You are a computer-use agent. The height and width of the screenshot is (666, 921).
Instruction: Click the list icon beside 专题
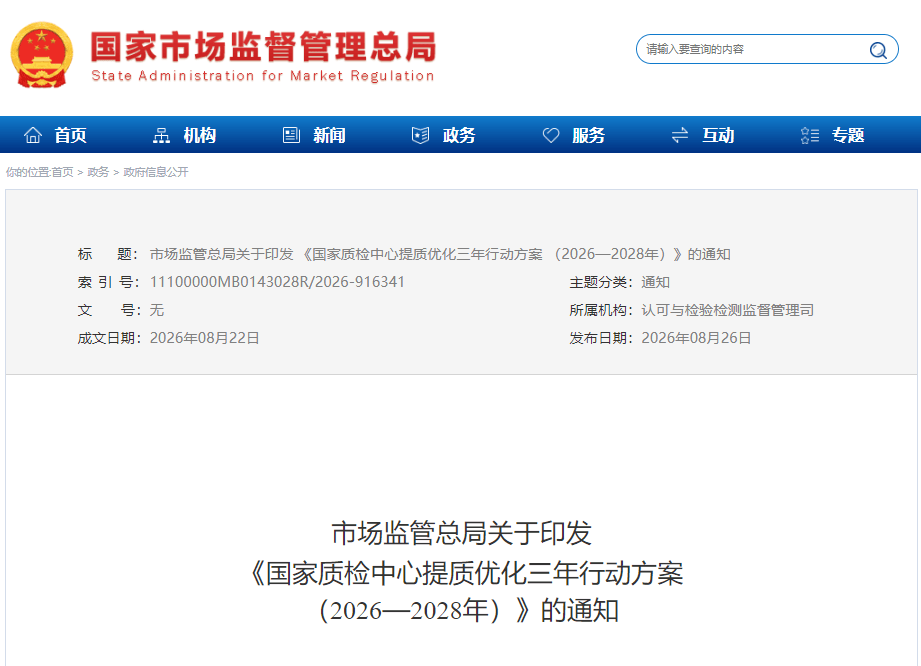(x=810, y=135)
